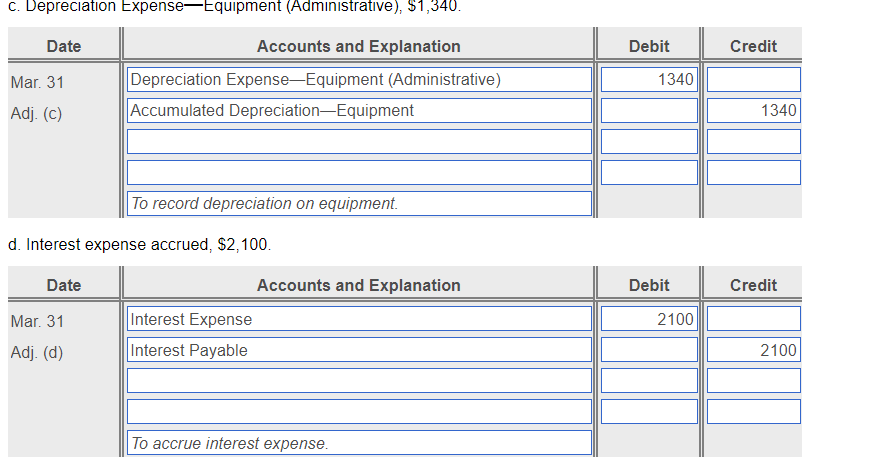Click the Debit column header in the interest table

(649, 285)
